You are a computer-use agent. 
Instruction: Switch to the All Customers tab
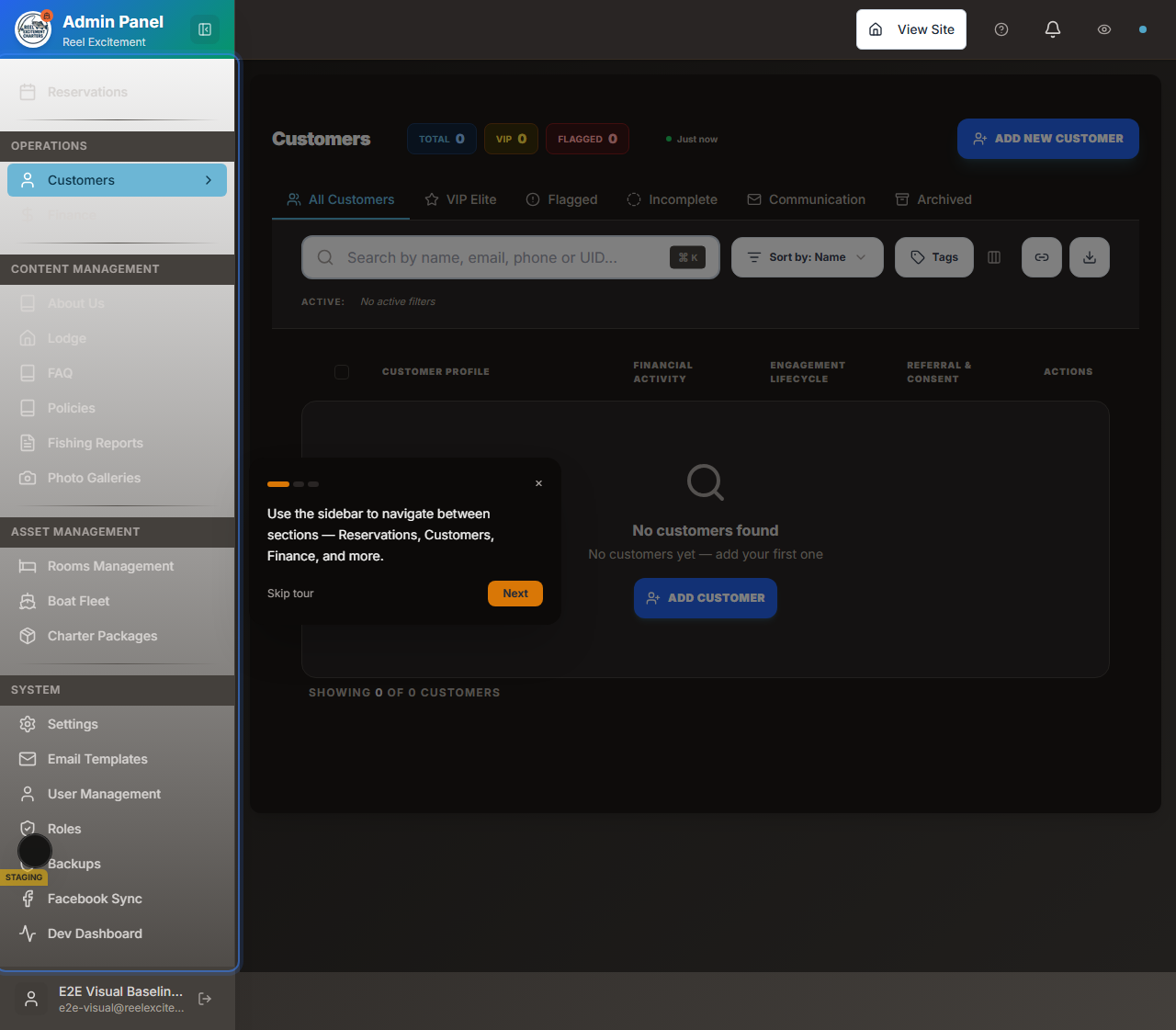(x=341, y=199)
